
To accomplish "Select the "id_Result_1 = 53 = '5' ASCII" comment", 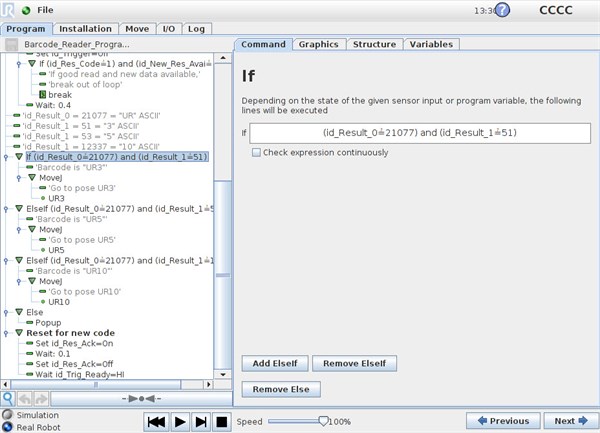I will [76, 136].
